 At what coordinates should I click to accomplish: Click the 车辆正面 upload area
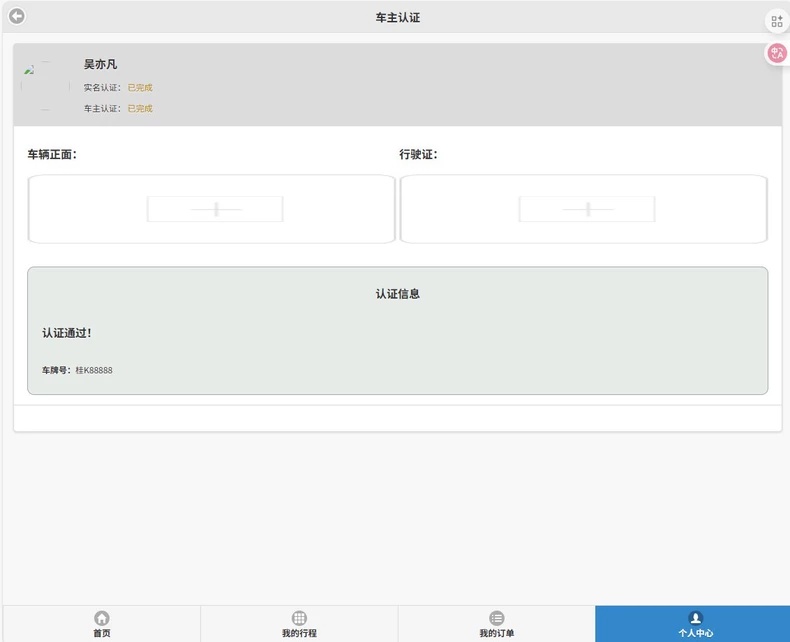(212, 209)
